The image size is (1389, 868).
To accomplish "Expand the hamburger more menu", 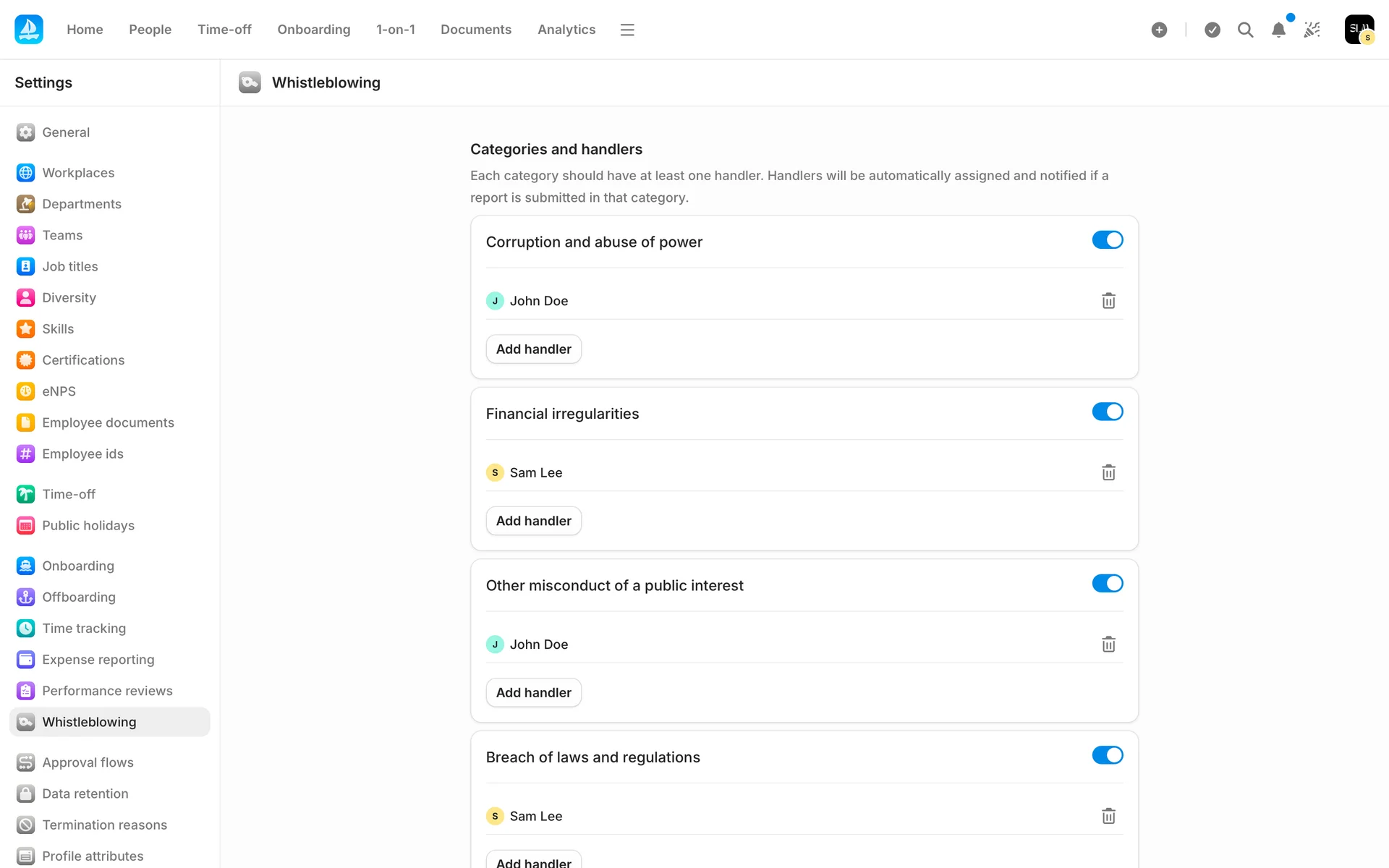I will (627, 30).
